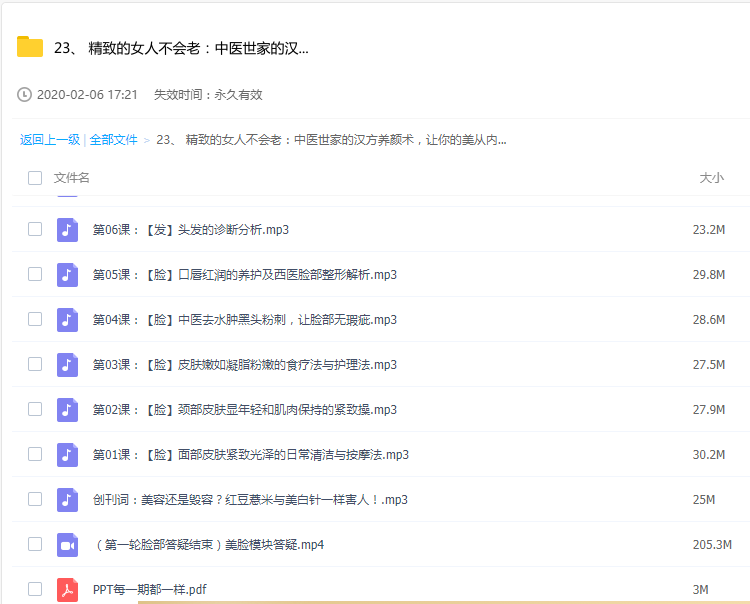Click the 25M size value

click(704, 500)
